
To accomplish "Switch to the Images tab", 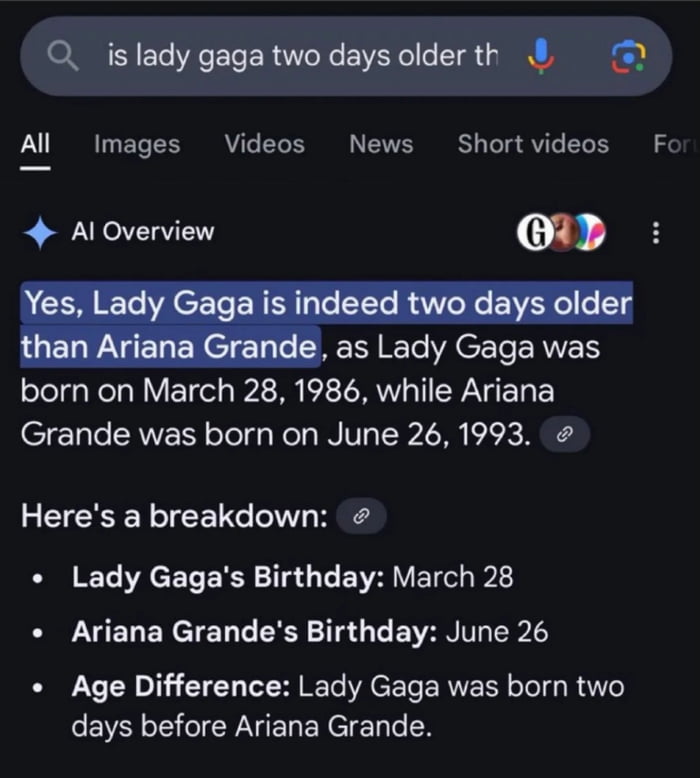I will point(137,144).
